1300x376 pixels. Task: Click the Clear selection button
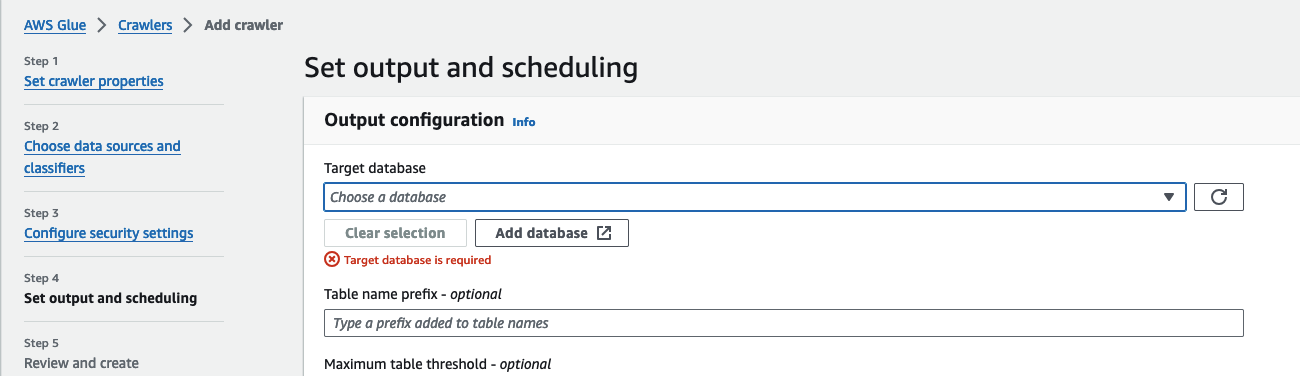(395, 233)
